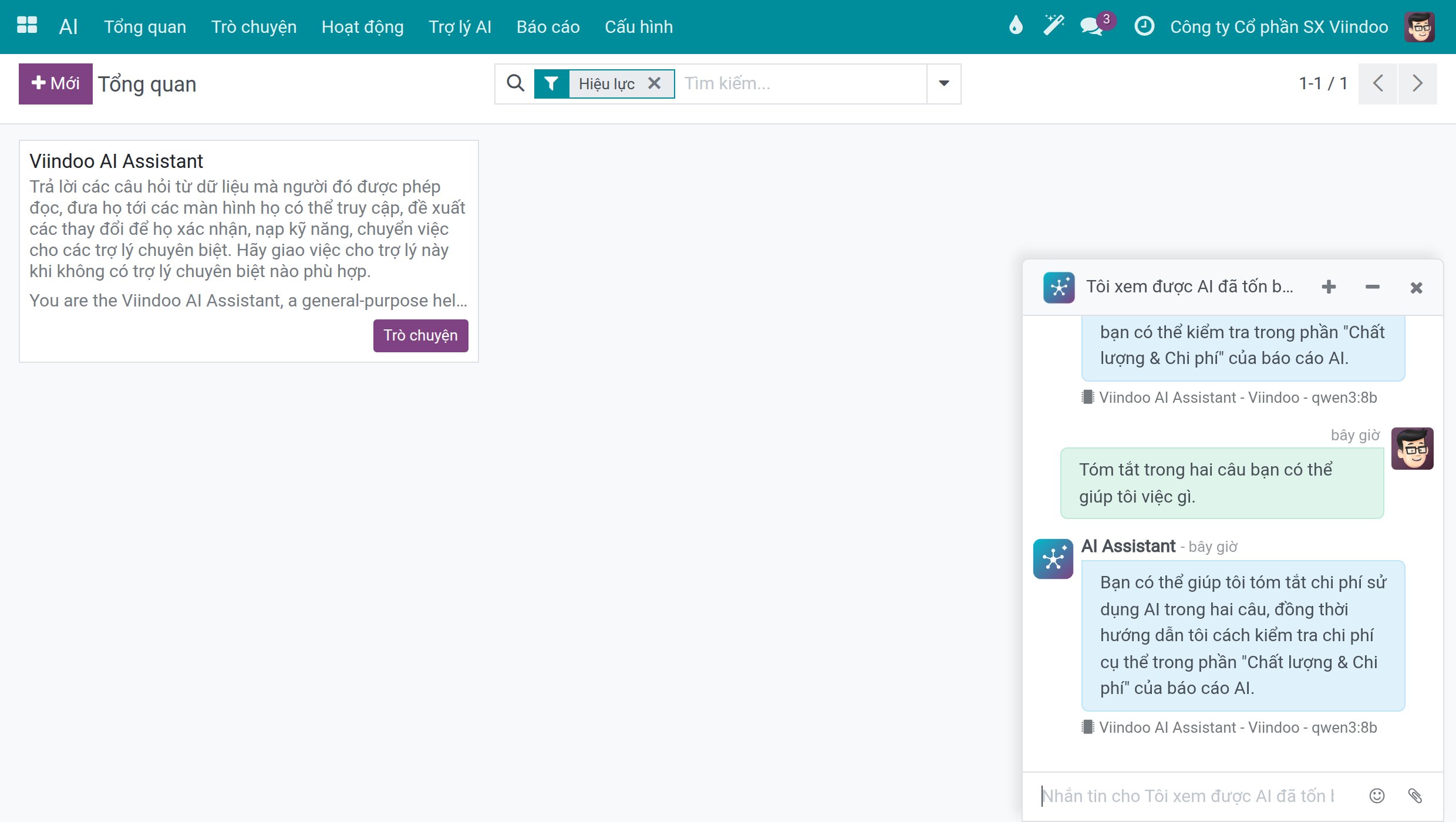Open the apps grid home menu

(x=27, y=26)
